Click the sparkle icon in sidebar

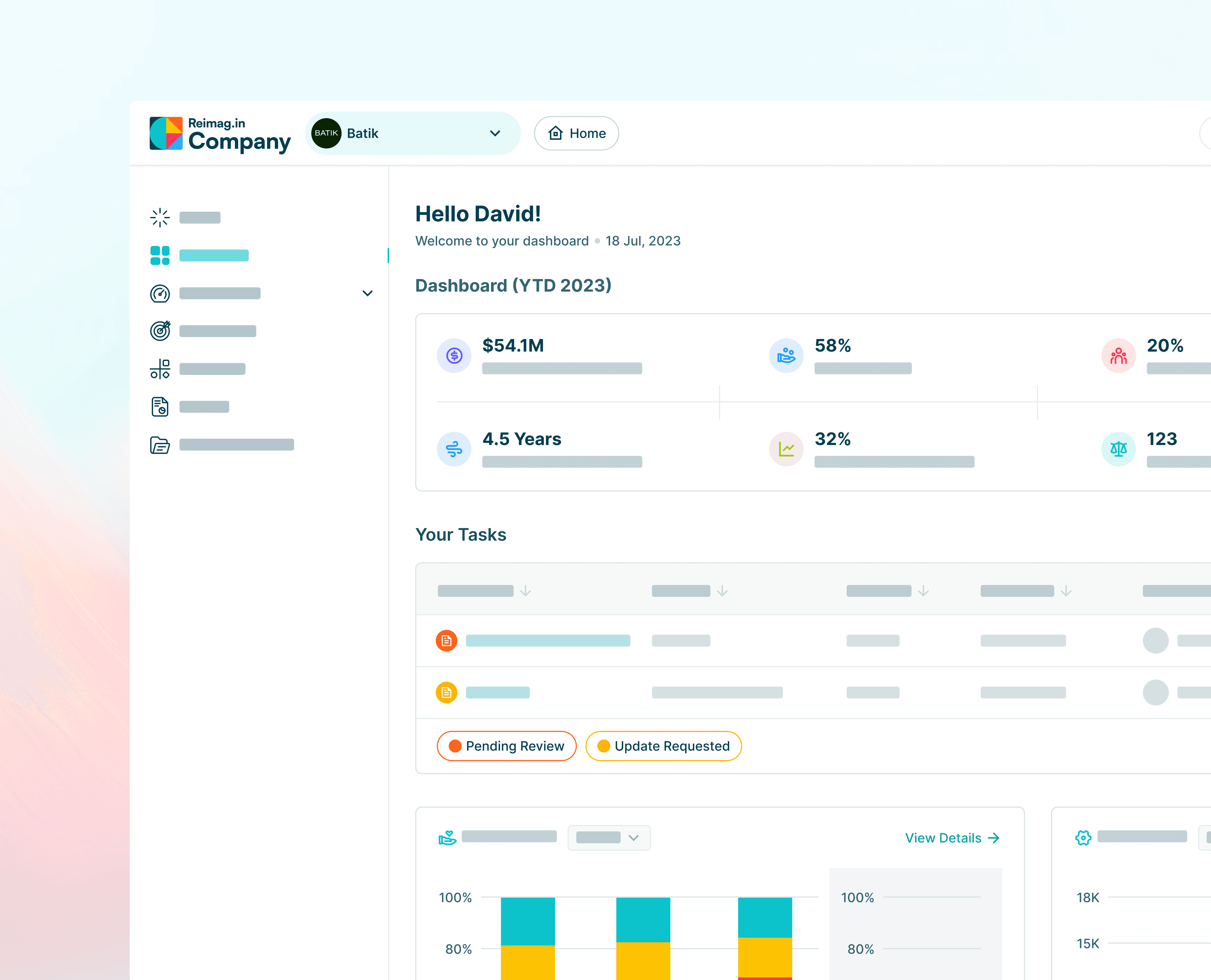tap(160, 217)
